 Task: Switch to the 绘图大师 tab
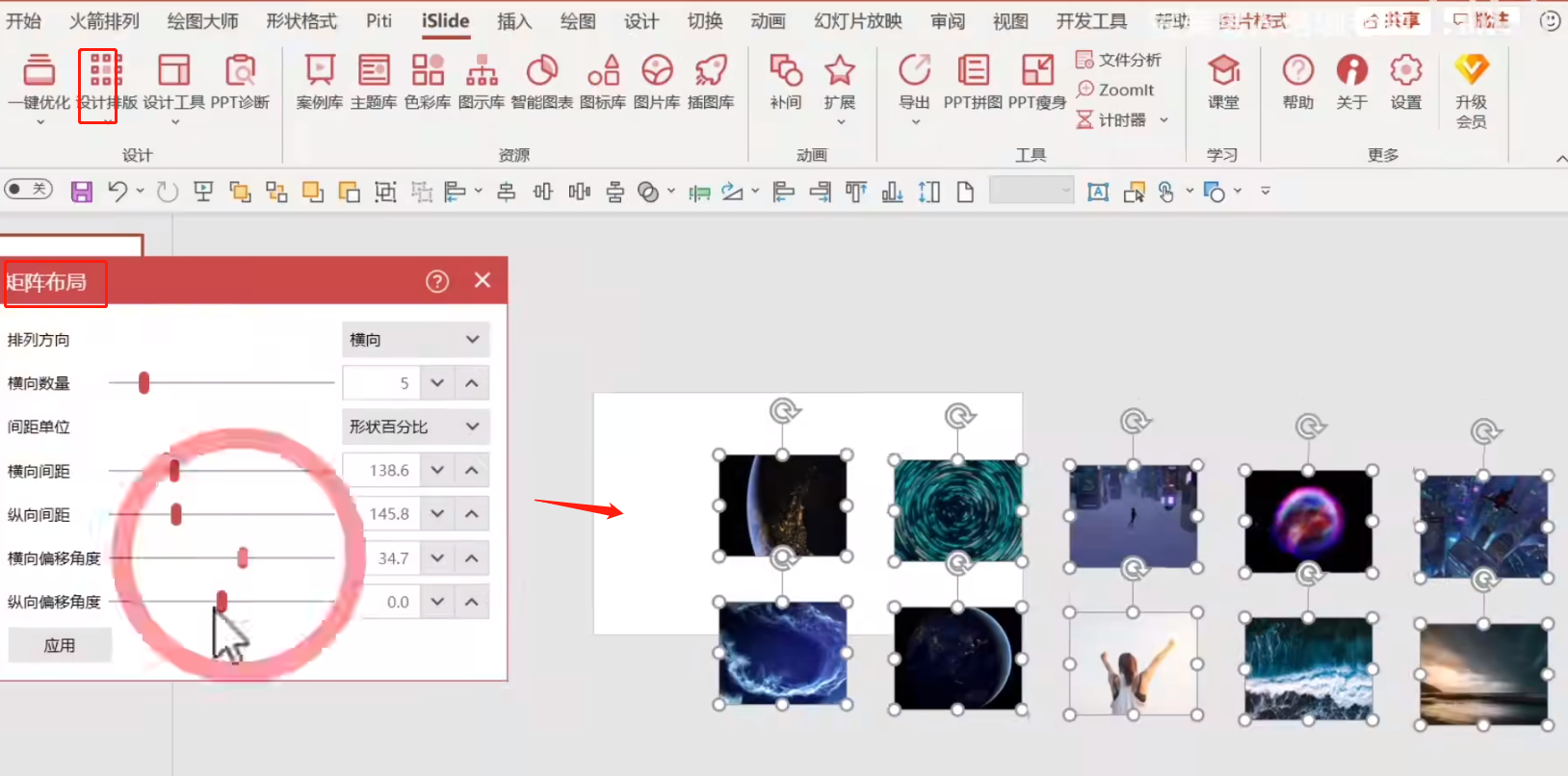(x=202, y=20)
